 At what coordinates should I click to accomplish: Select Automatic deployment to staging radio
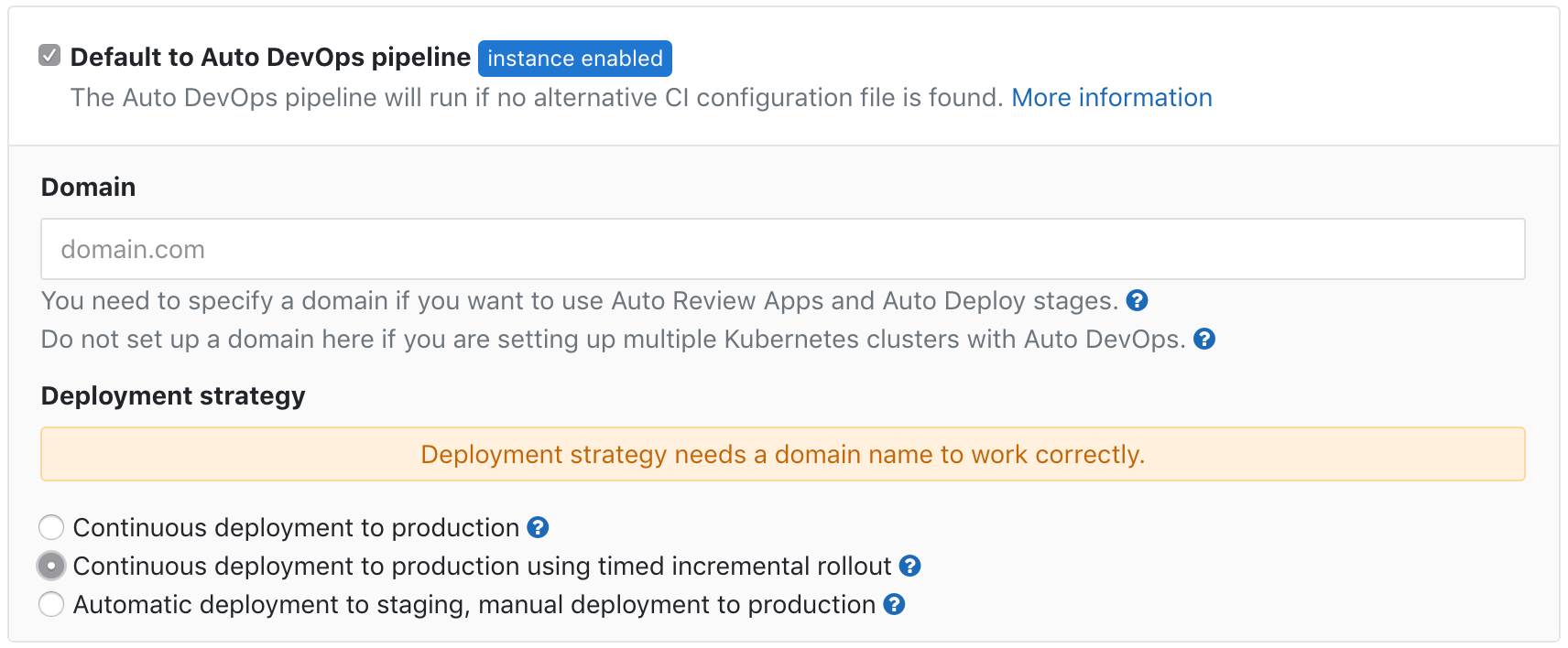pyautogui.click(x=51, y=604)
